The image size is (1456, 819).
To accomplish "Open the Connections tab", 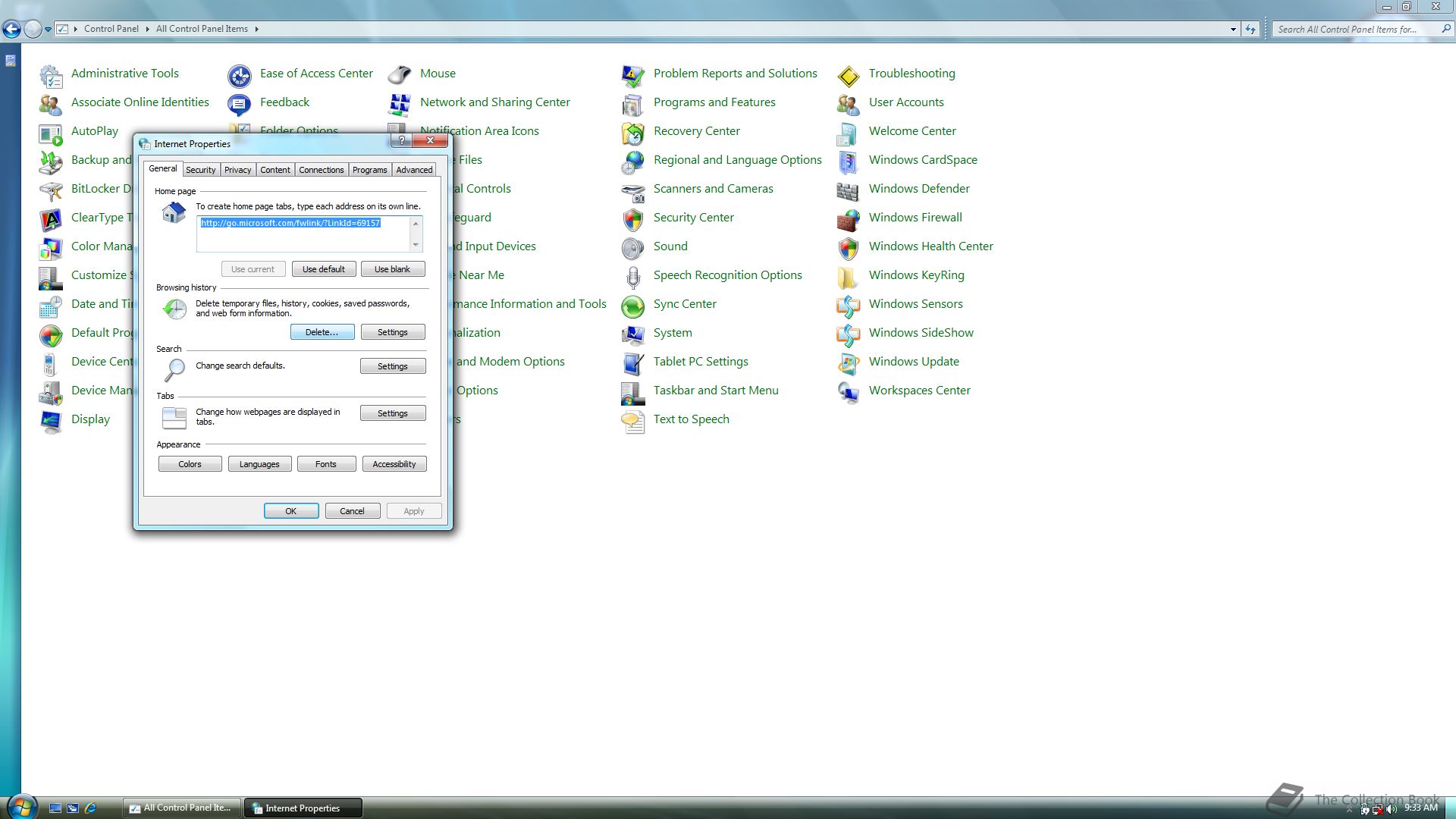I will coord(321,170).
